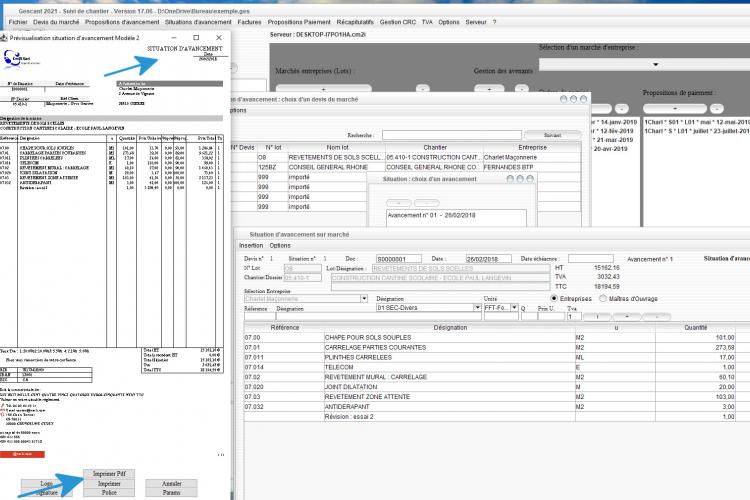Click the Doc field showing S0000001
Viewport: 750px width, 500px height.
(x=398, y=259)
